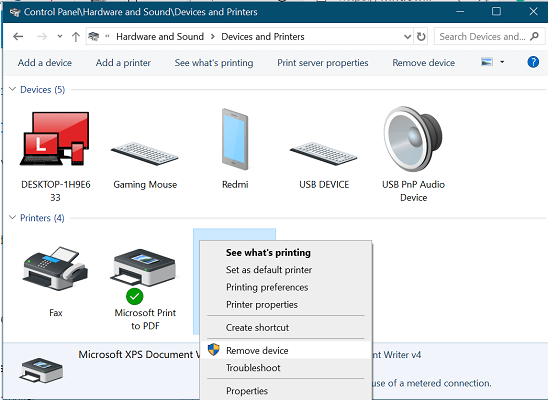The image size is (548, 400).
Task: Close the Devices and Printers window
Action: 533,12
